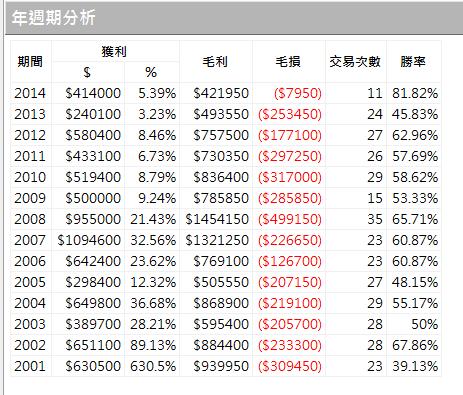Click the $1454150 gross profit cell

[217, 219]
